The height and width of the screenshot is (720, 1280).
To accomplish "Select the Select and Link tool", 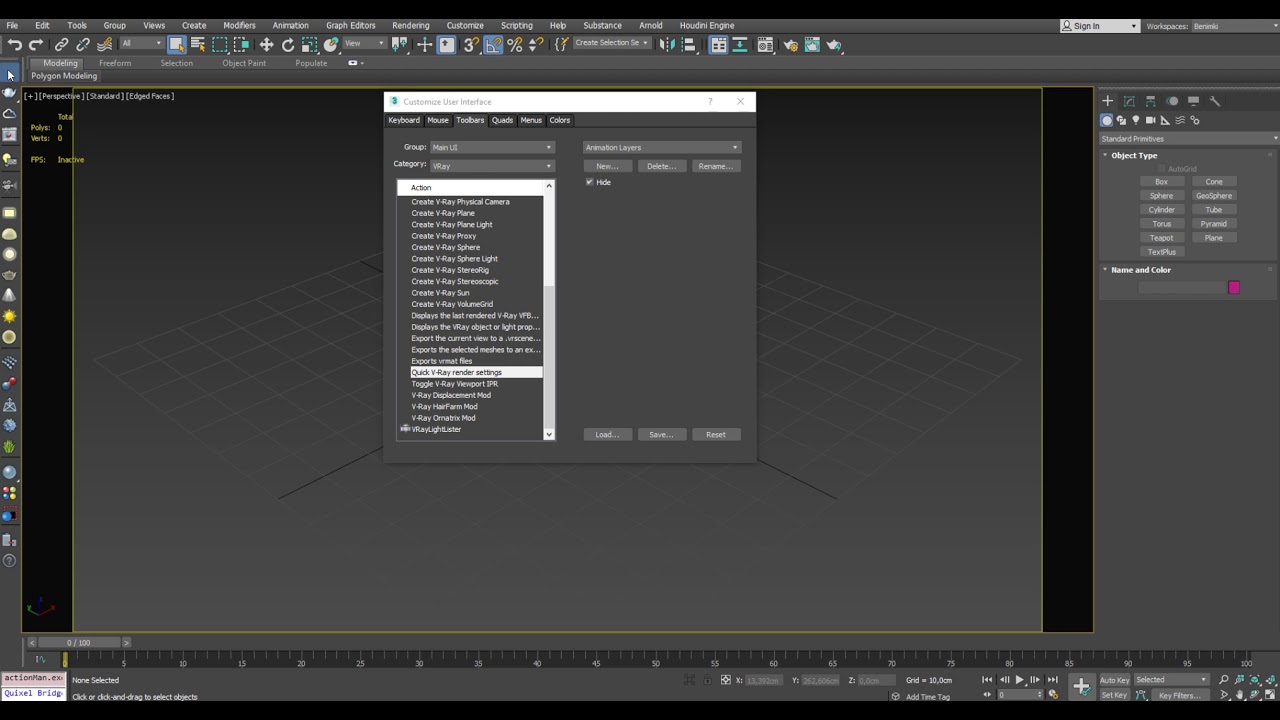I will [61, 44].
